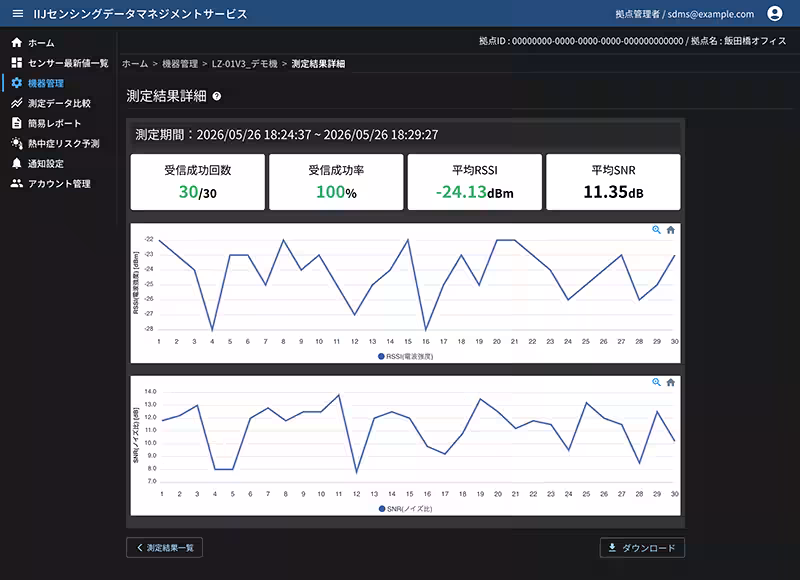Click the 機器管理 gear icon
Screen dimensions: 800x580
(17, 83)
